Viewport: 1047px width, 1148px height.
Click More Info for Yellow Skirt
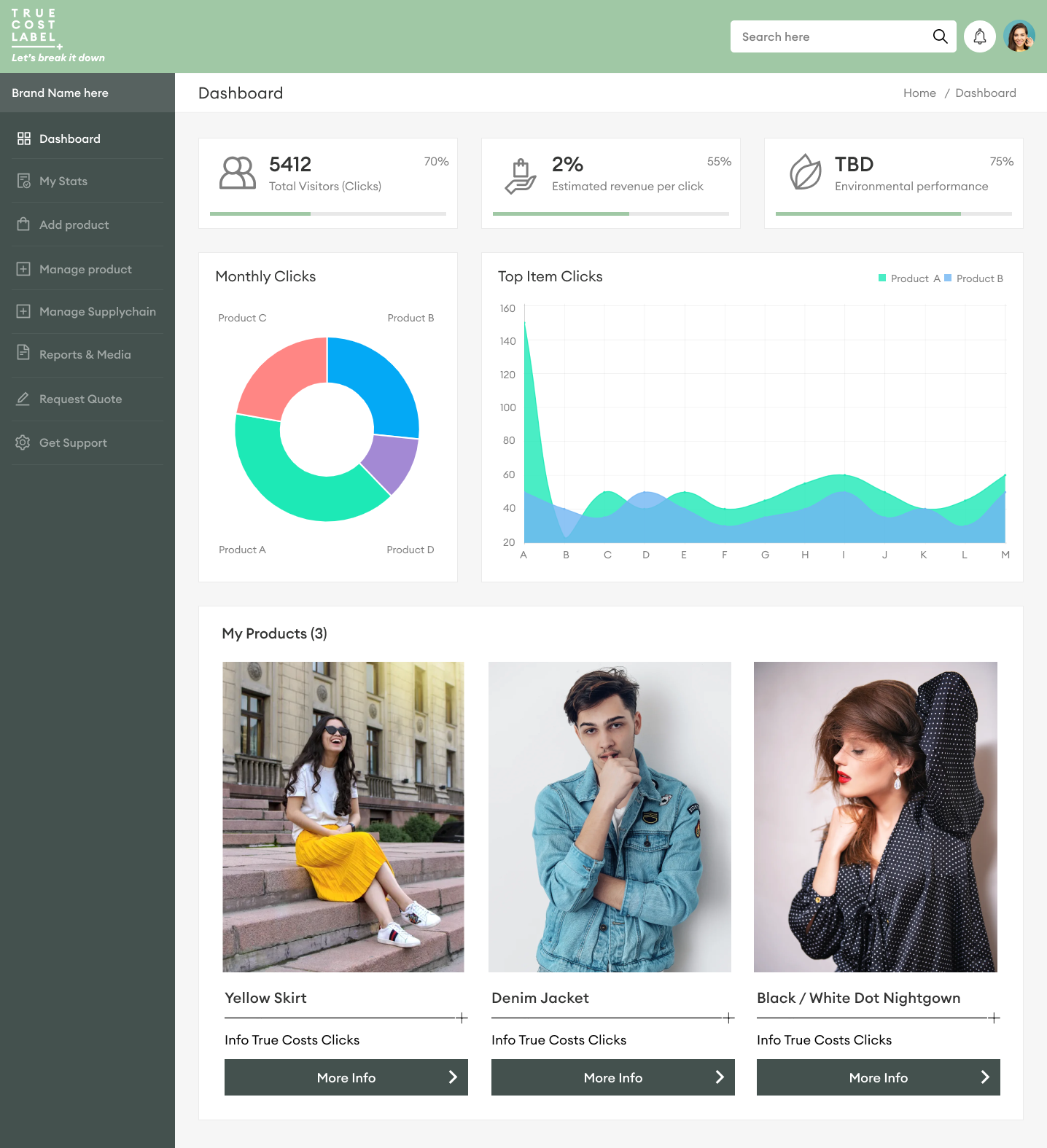346,1077
